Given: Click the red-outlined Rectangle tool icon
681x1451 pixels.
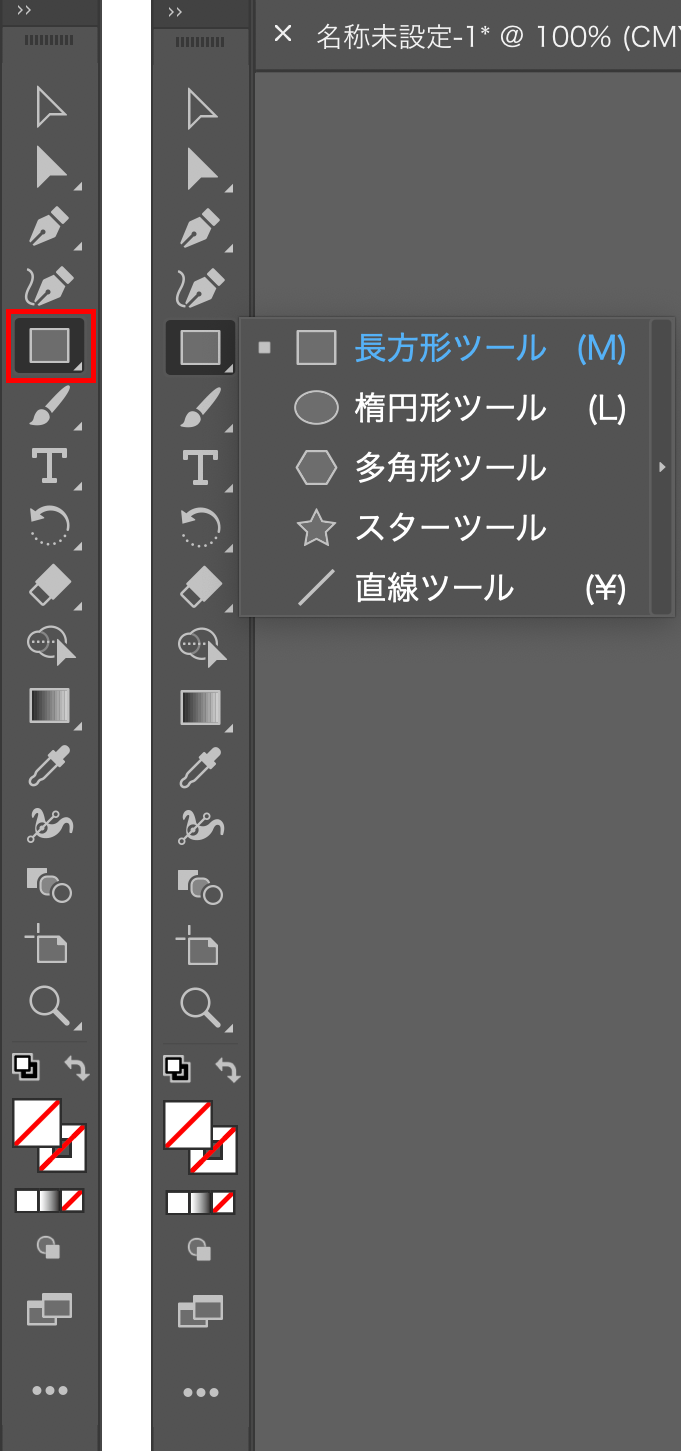Looking at the screenshot, I should [x=50, y=346].
